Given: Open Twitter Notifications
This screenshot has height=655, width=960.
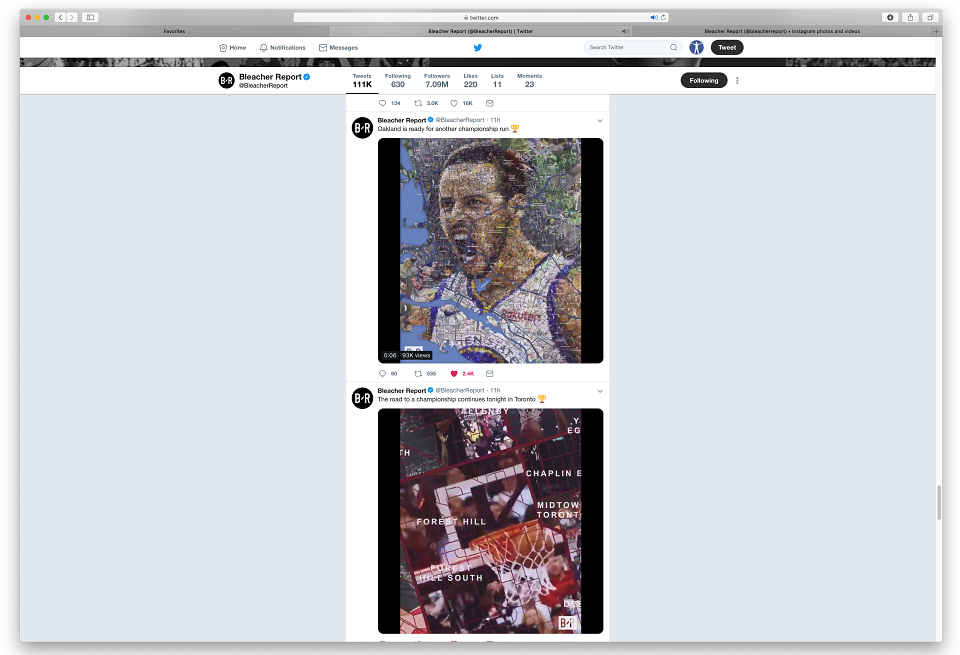Looking at the screenshot, I should click(282, 48).
